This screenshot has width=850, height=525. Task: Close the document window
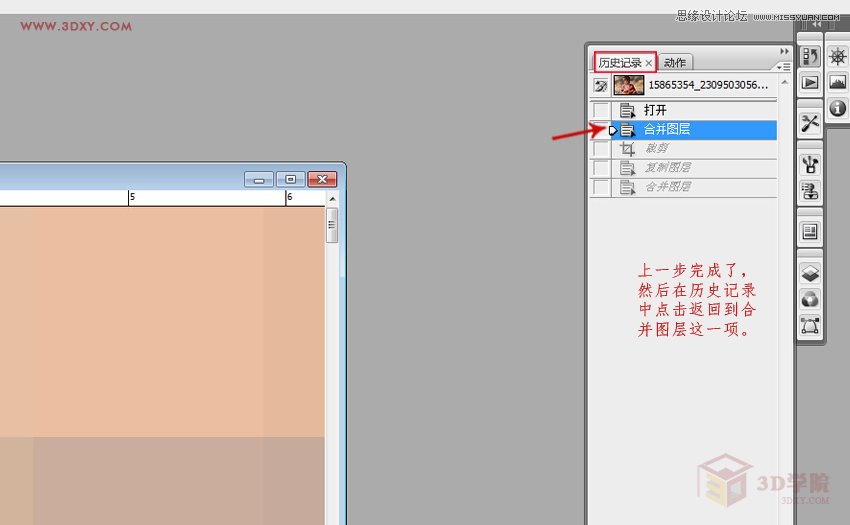[x=323, y=180]
